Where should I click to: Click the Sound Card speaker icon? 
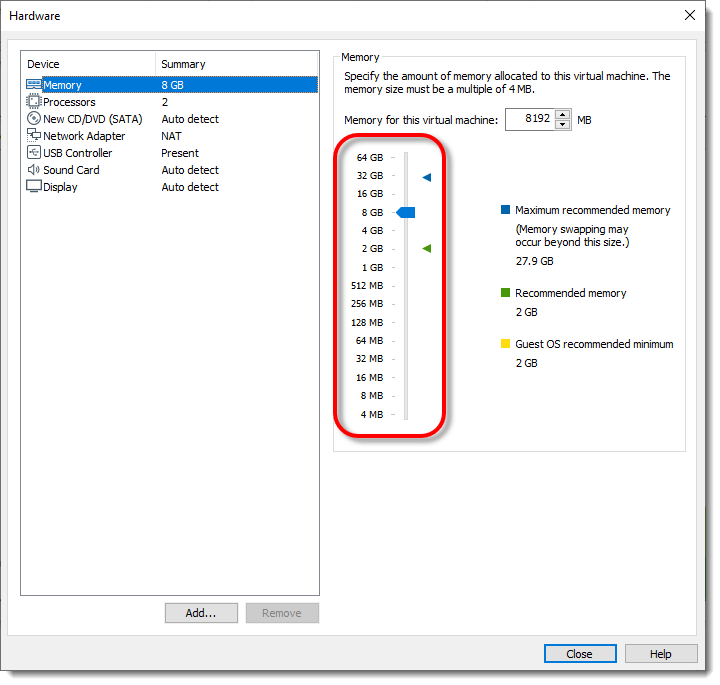(34, 169)
